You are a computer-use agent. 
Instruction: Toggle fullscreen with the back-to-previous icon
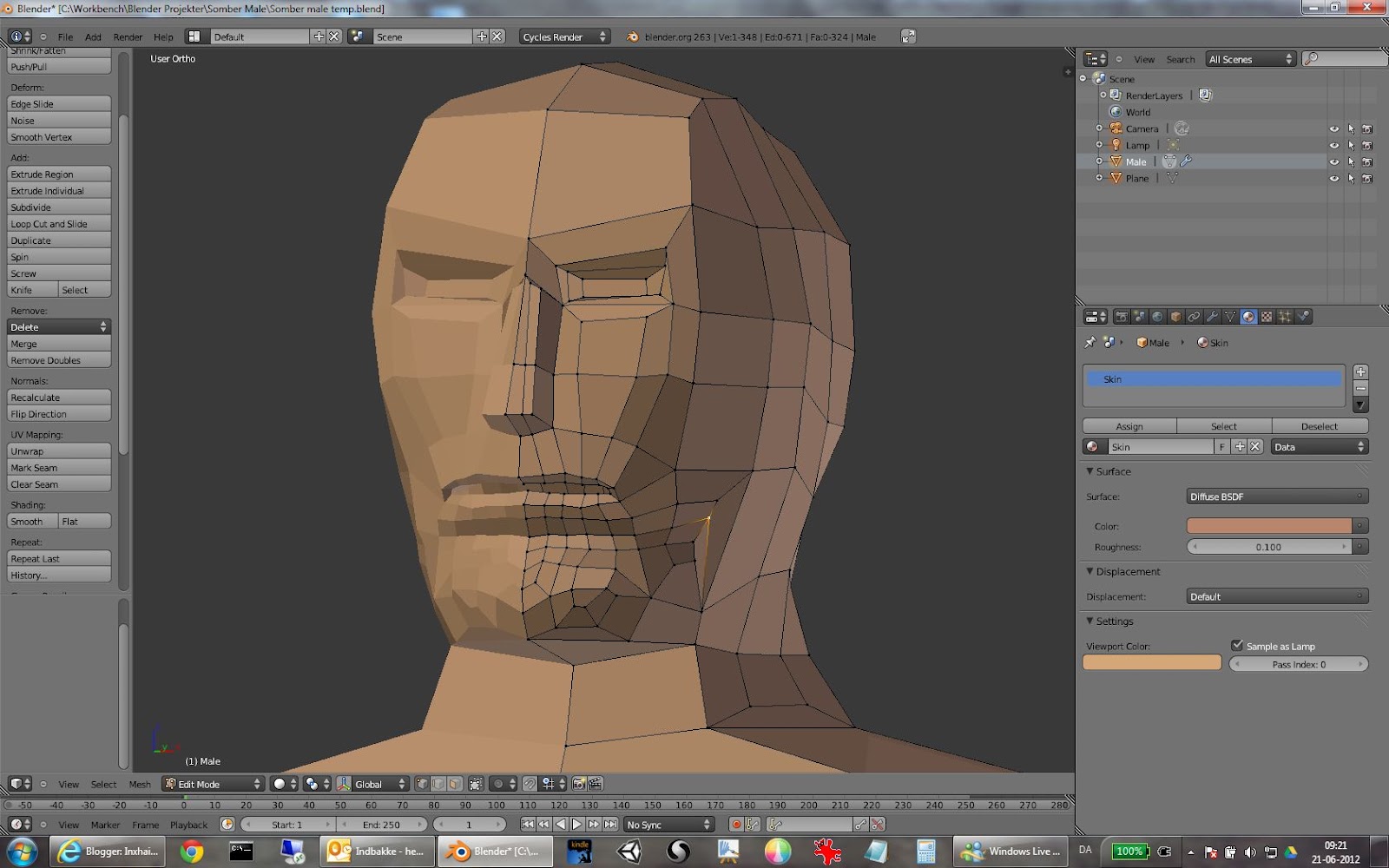pyautogui.click(x=908, y=36)
